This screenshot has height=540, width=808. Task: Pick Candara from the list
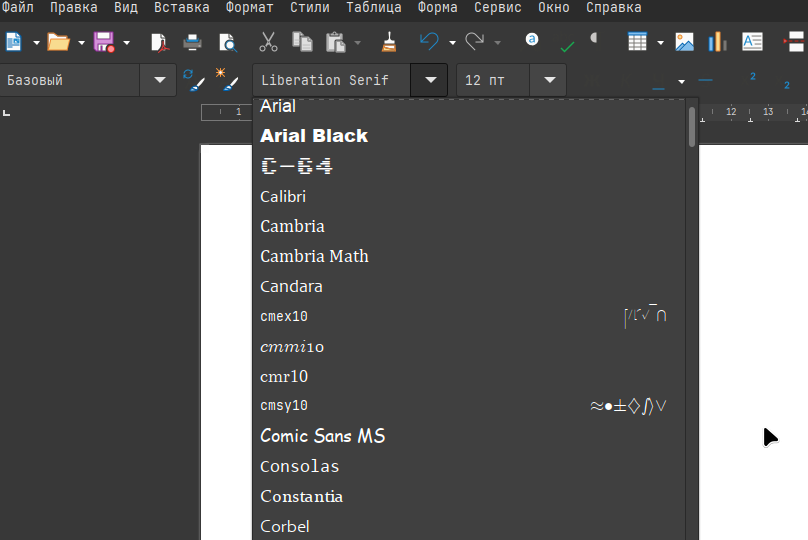pos(470,286)
